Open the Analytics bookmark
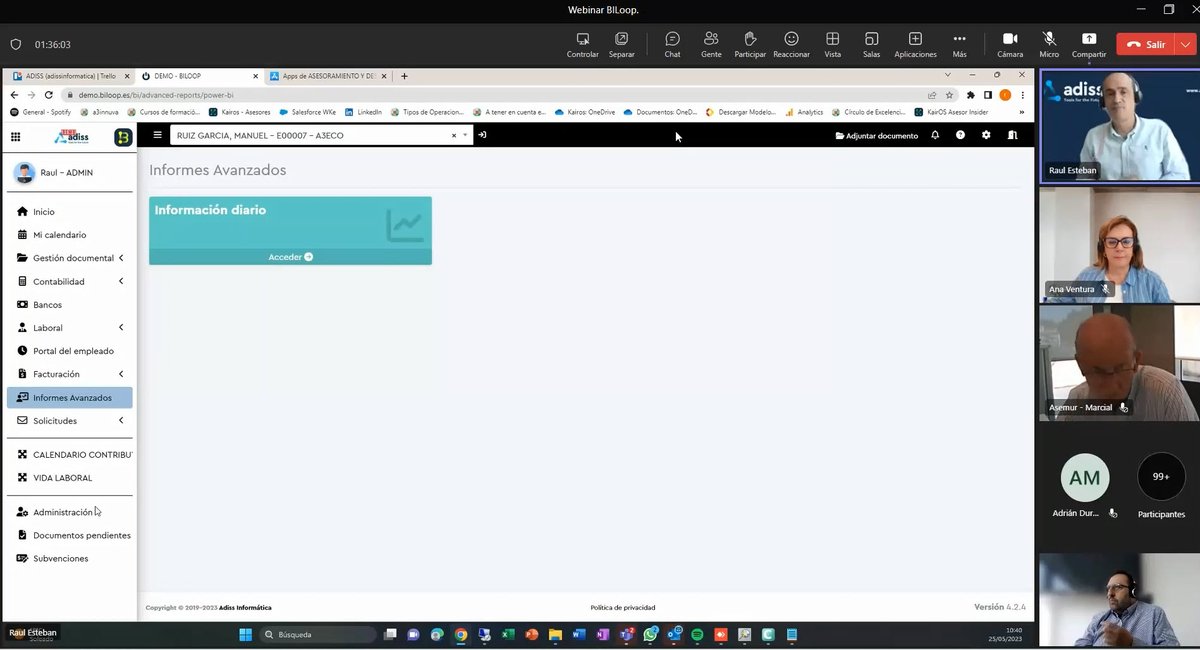The height and width of the screenshot is (650, 1200). (803, 112)
